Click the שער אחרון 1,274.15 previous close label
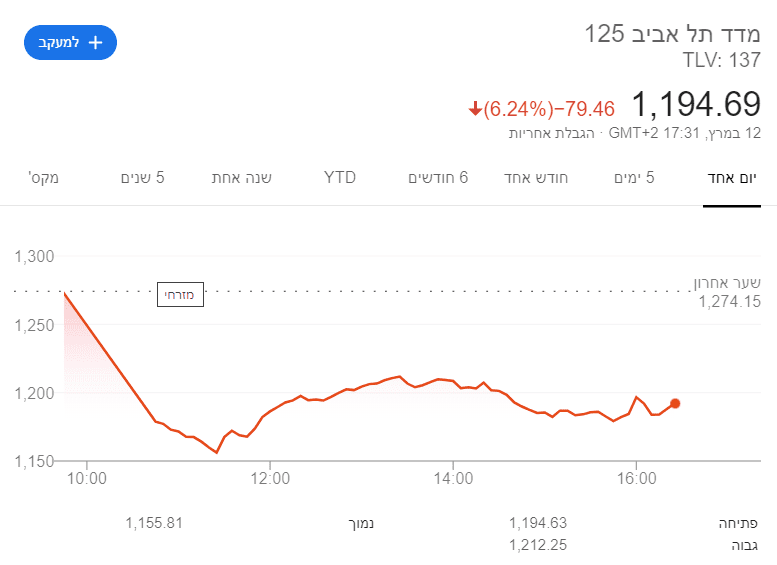 (x=728, y=291)
